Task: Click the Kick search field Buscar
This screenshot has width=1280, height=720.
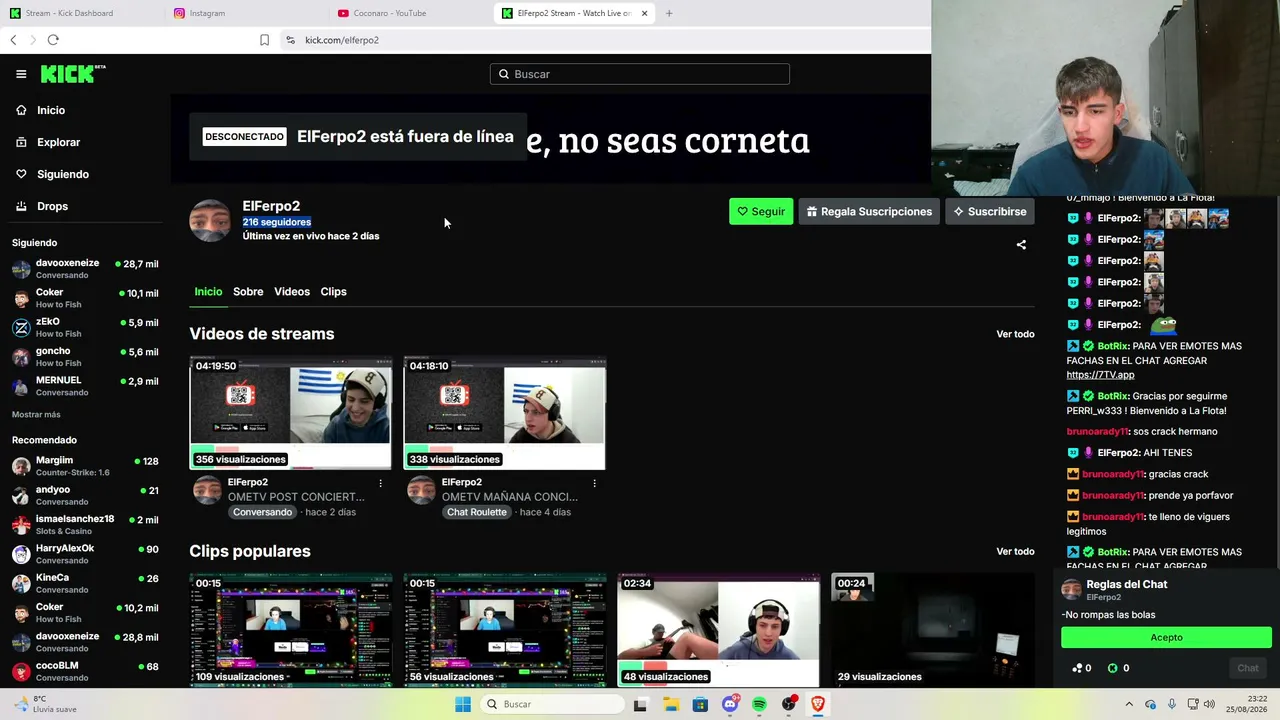Action: pos(640,74)
